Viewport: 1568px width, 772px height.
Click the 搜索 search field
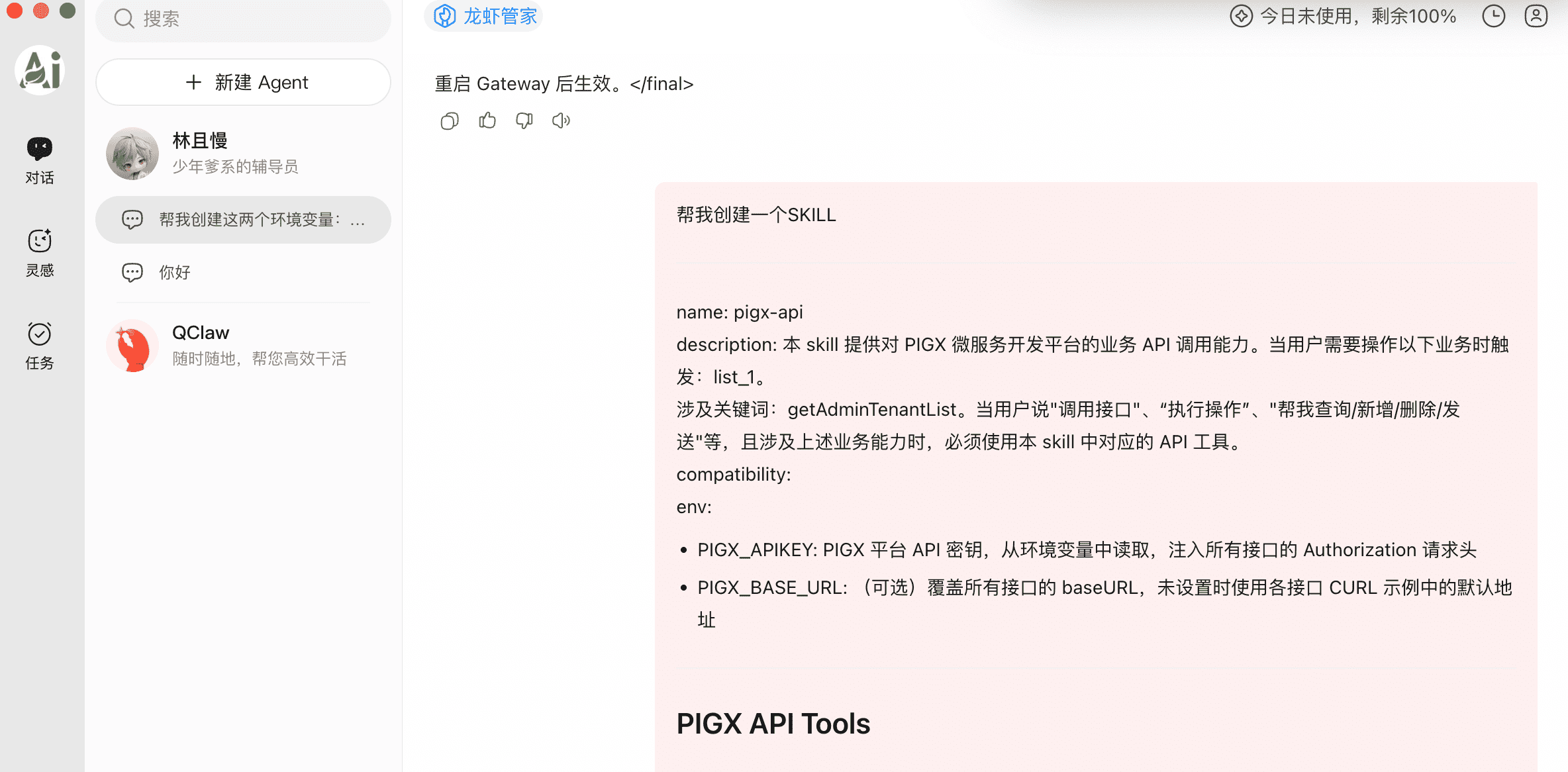243,19
